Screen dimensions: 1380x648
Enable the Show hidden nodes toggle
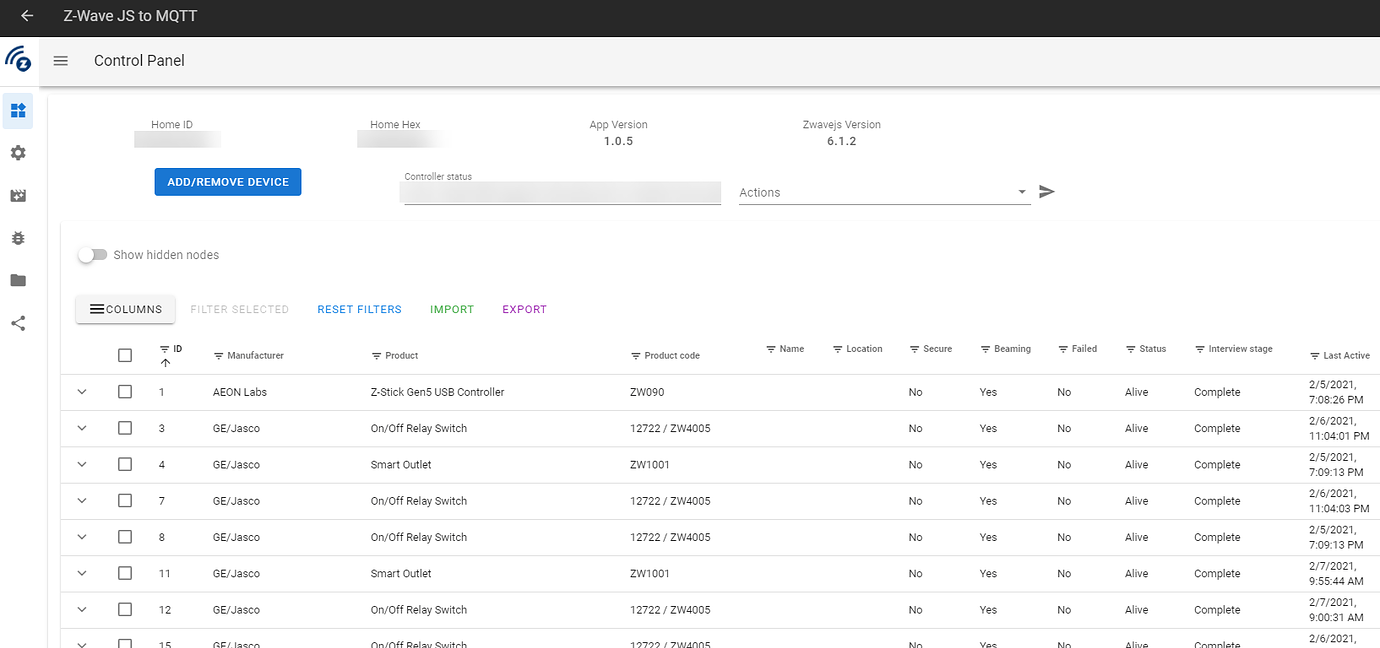coord(92,255)
